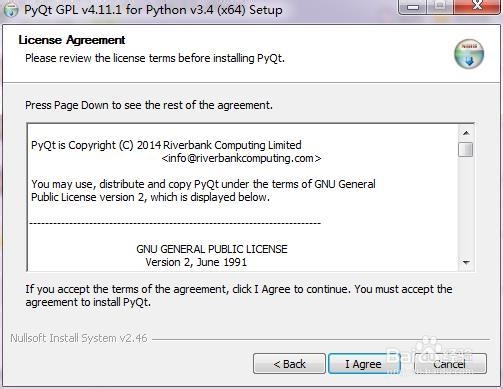503x389 pixels.
Task: Click the NSIS installer logo in header
Action: 469,54
